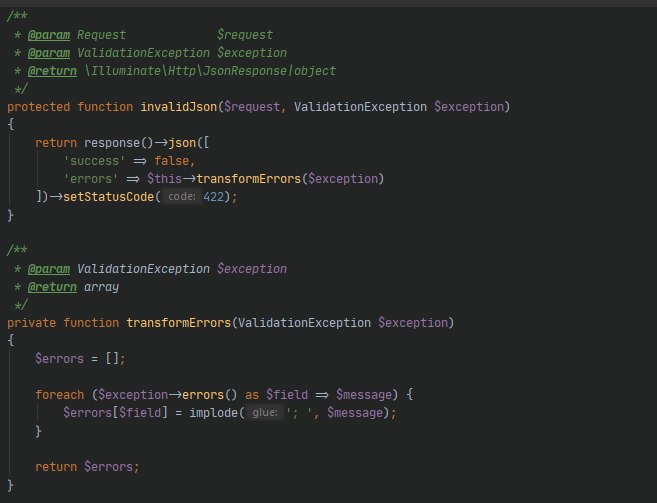This screenshot has height=503, width=657.
Task: Click the 'errors' array key
Action: tap(91, 179)
